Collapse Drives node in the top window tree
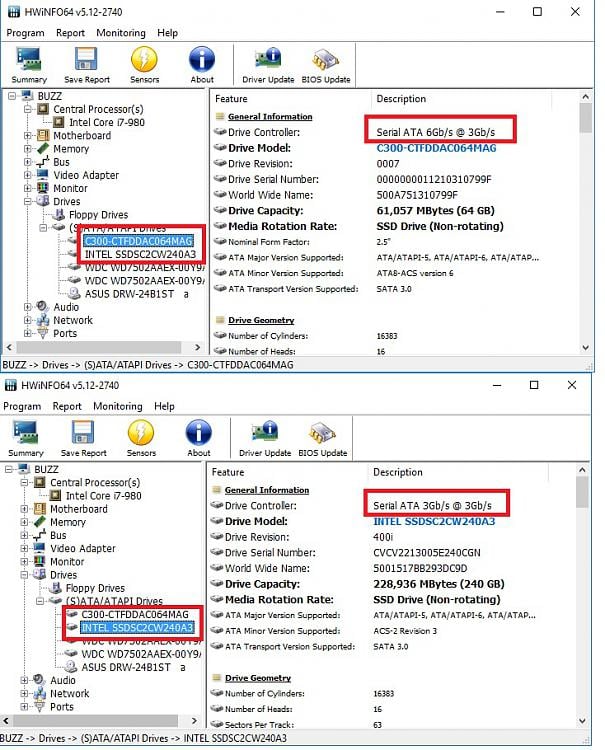Viewport: 605px width, 750px height. pyautogui.click(x=28, y=201)
